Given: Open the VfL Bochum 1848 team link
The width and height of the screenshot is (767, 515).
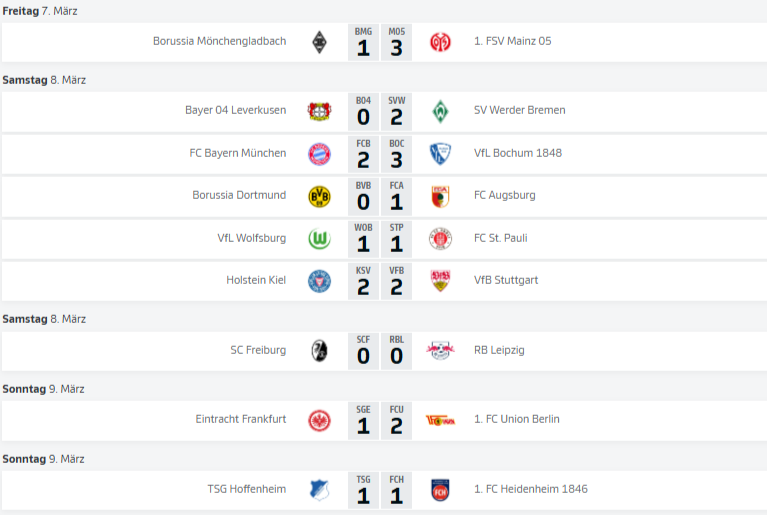Looking at the screenshot, I should click(517, 154).
